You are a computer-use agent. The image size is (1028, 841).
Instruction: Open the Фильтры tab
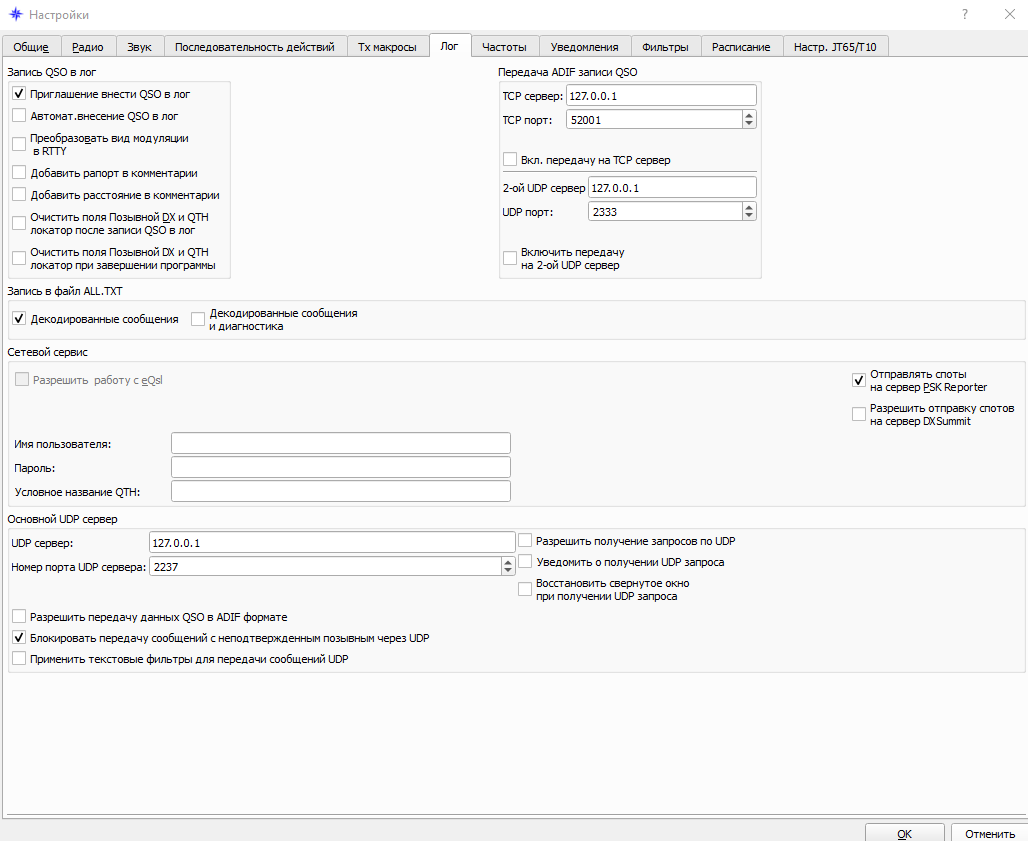[x=665, y=47]
